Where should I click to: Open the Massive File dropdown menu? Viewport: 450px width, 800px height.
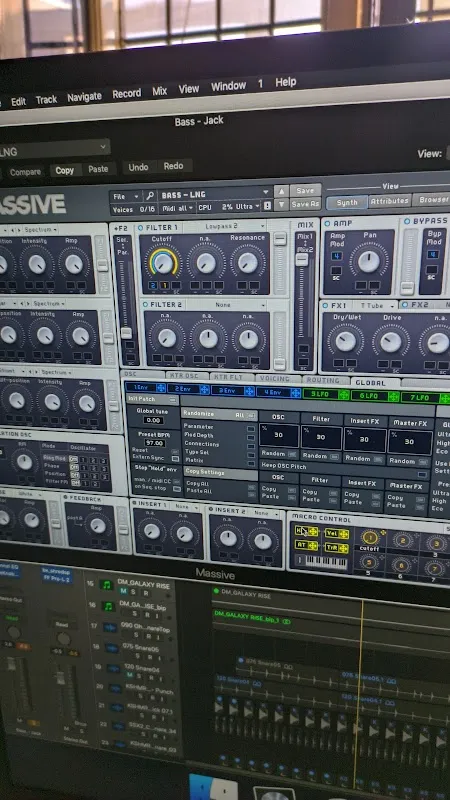coord(126,196)
